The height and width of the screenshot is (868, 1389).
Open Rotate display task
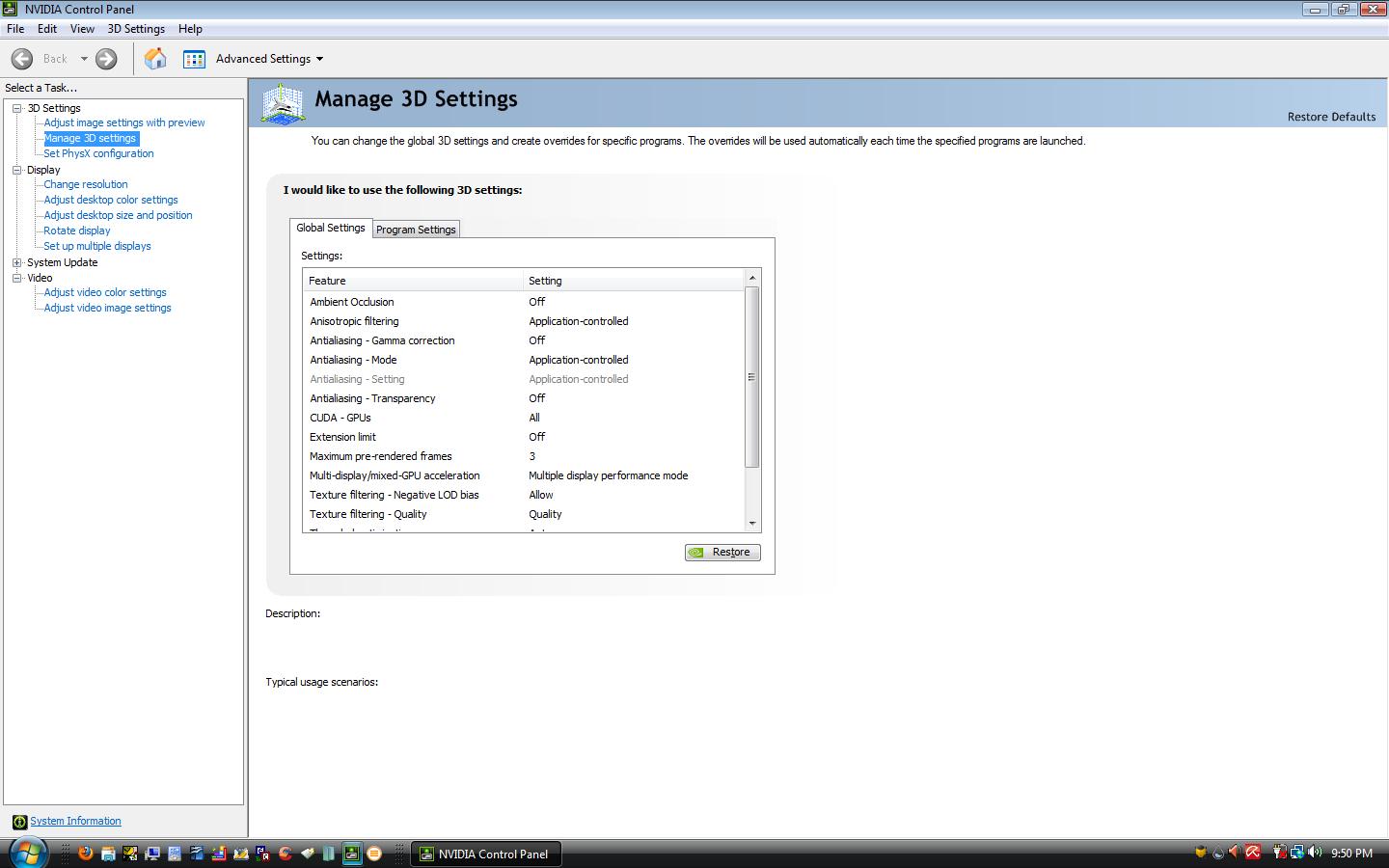coord(77,231)
